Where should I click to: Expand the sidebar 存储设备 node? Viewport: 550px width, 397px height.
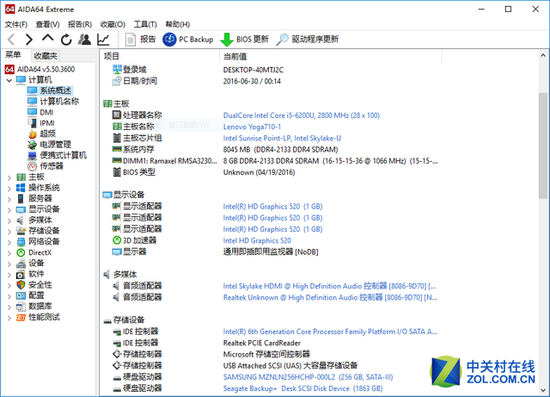(9, 231)
